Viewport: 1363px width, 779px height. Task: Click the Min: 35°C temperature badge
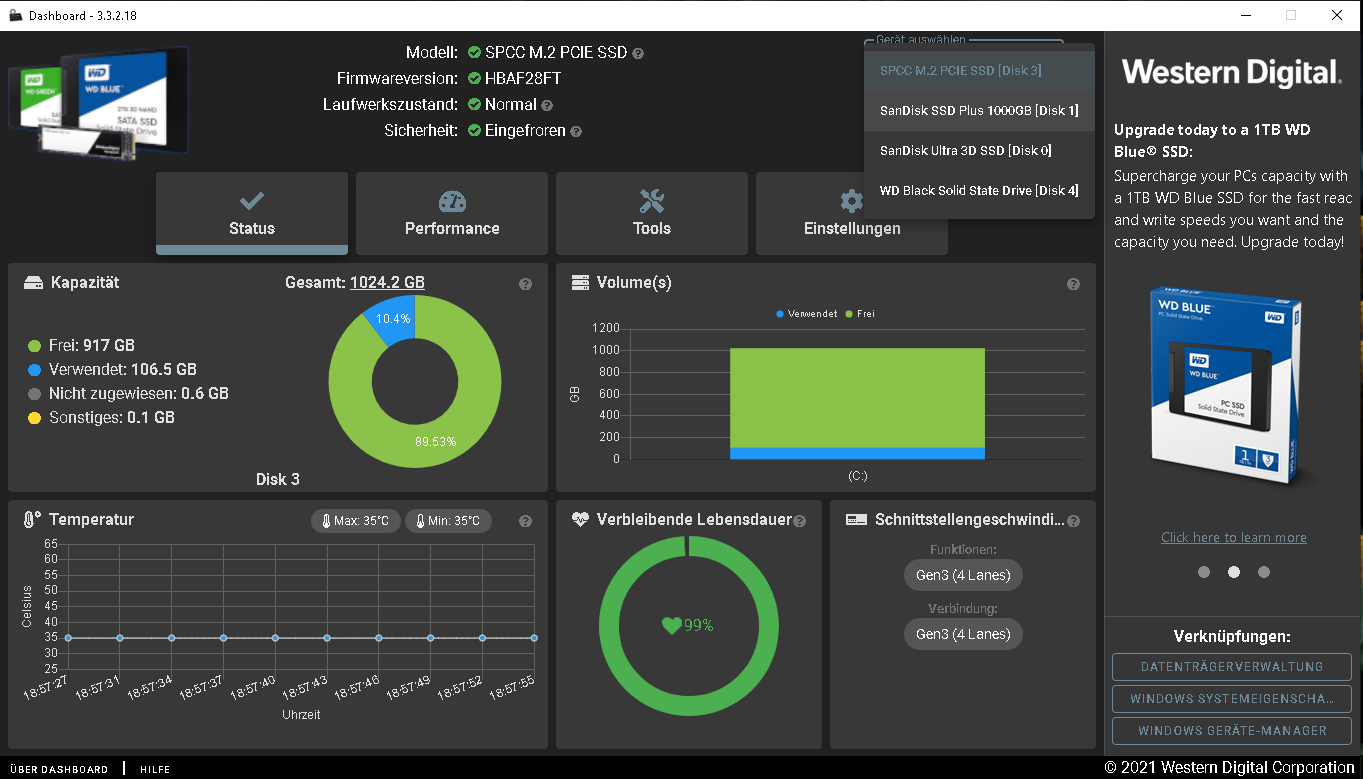[x=448, y=521]
